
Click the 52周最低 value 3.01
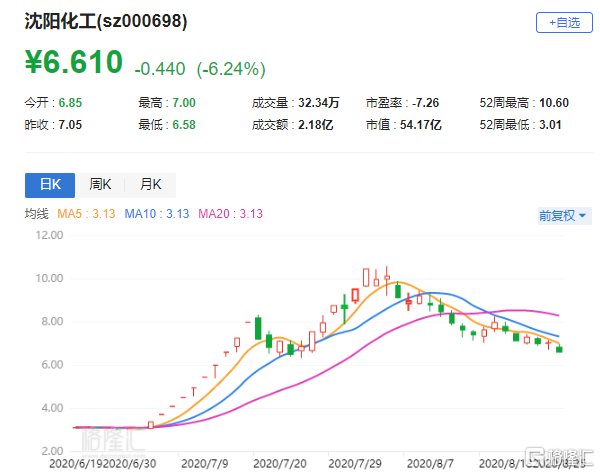[550, 125]
